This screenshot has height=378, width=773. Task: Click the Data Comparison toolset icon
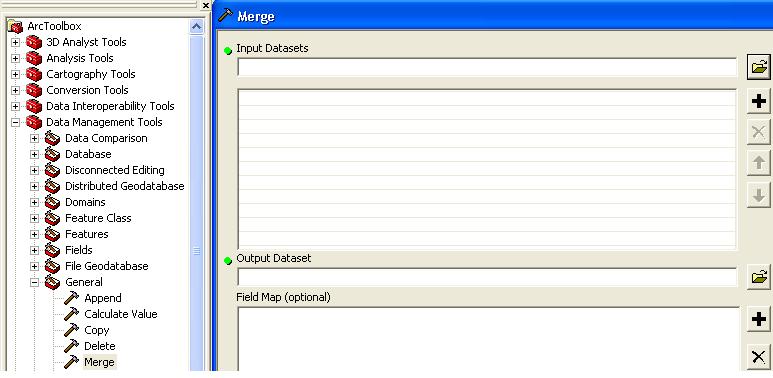[x=52, y=138]
